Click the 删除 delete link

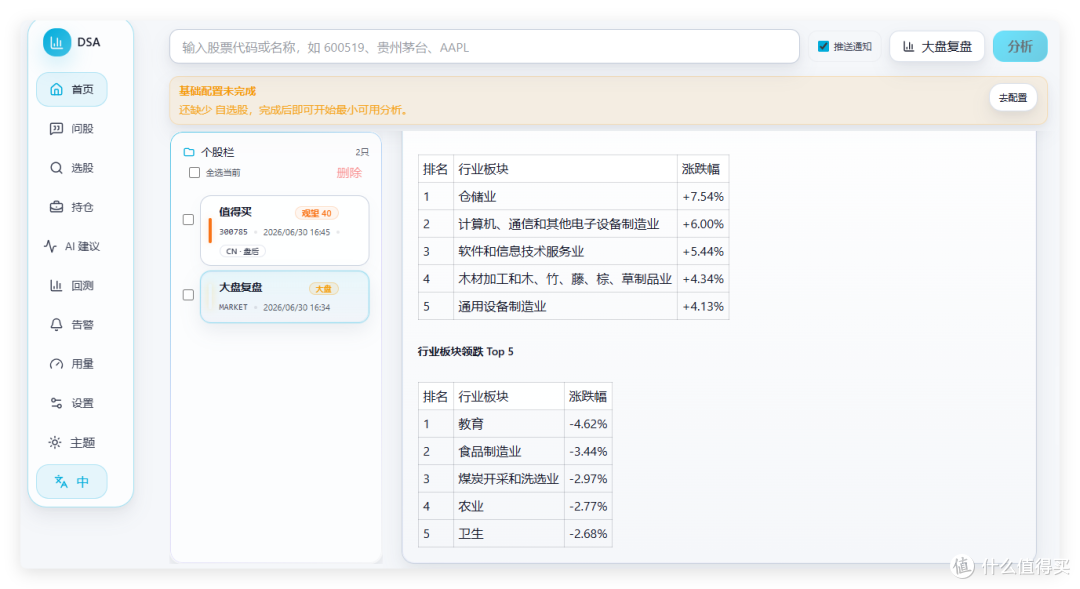pyautogui.click(x=349, y=173)
